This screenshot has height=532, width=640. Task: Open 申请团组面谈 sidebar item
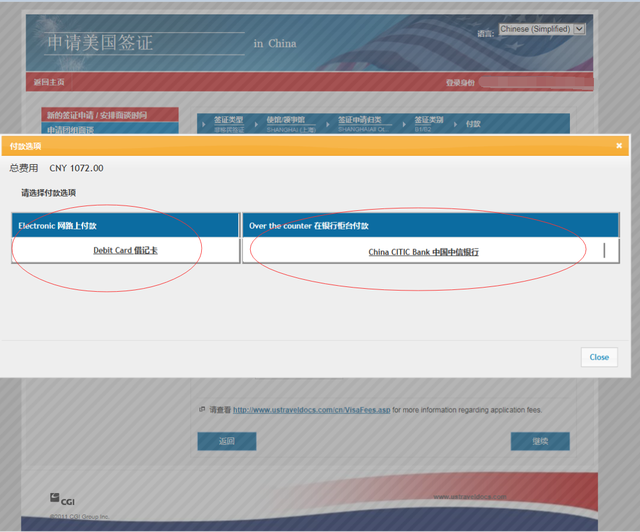pos(110,129)
